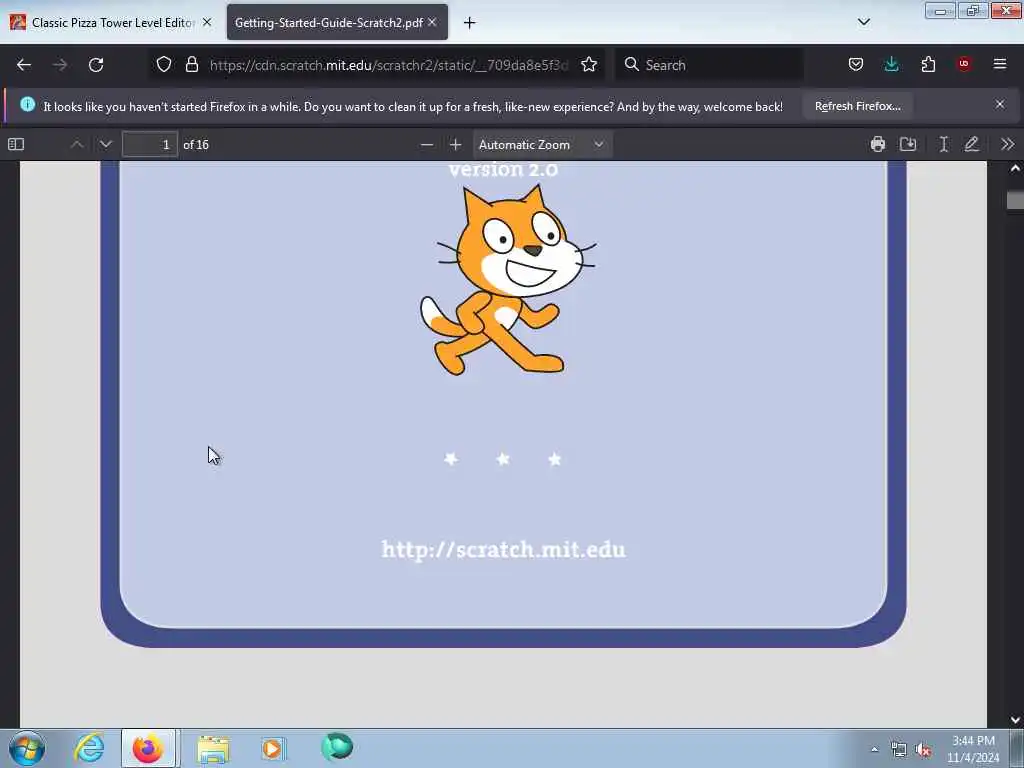Screen dimensions: 1024x768
Task: Click the browser forward arrow
Action: click(x=60, y=65)
